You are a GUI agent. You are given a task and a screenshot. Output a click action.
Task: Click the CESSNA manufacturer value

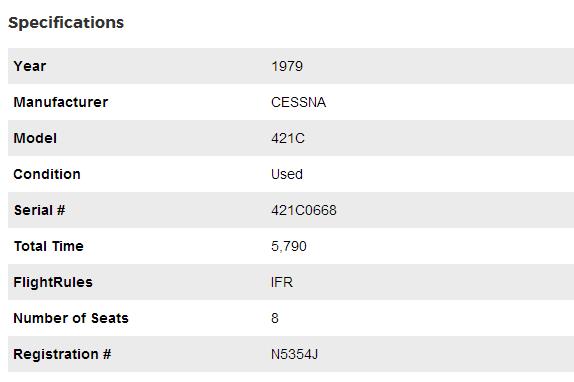tap(298, 102)
